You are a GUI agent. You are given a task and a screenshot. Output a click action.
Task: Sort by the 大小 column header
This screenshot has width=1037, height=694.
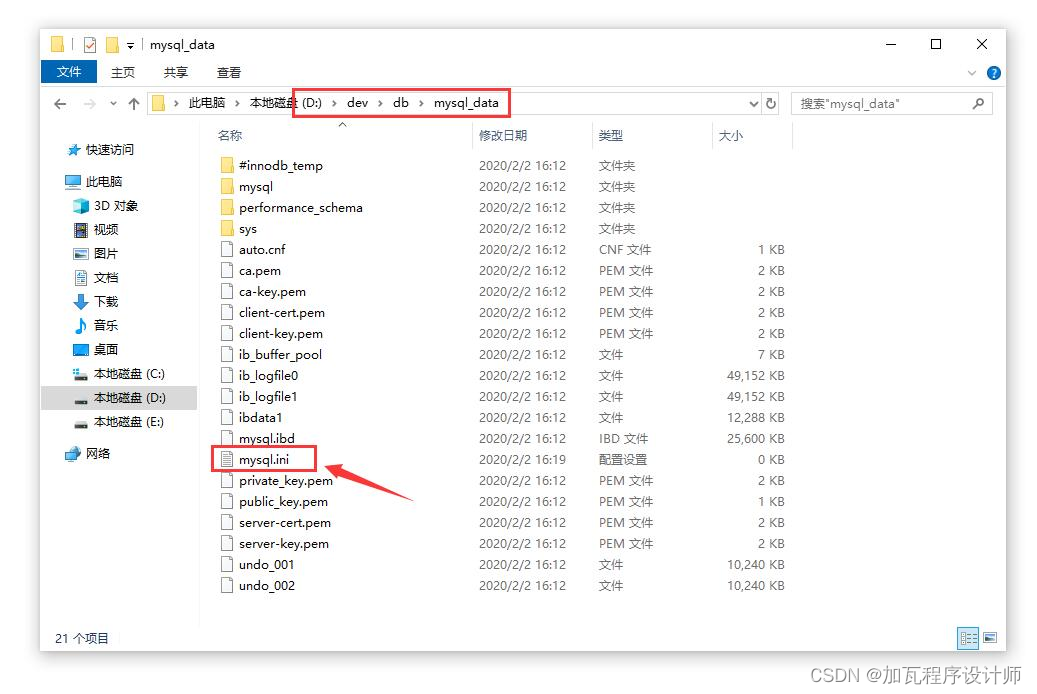731,136
